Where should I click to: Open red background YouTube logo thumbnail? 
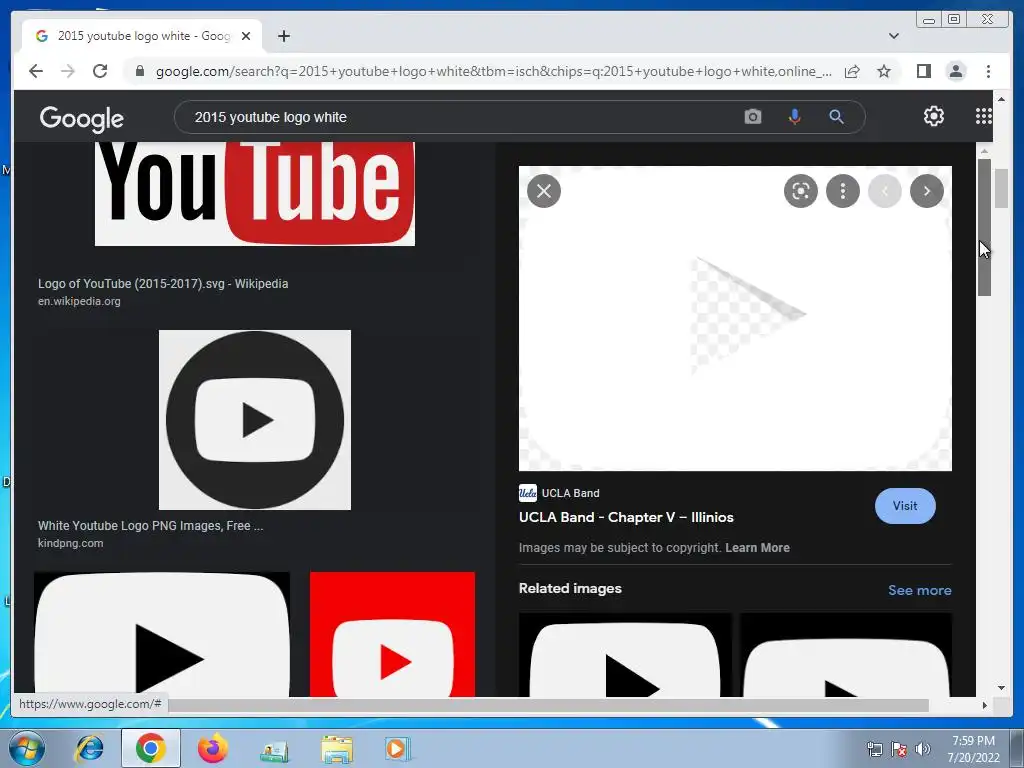[392, 634]
